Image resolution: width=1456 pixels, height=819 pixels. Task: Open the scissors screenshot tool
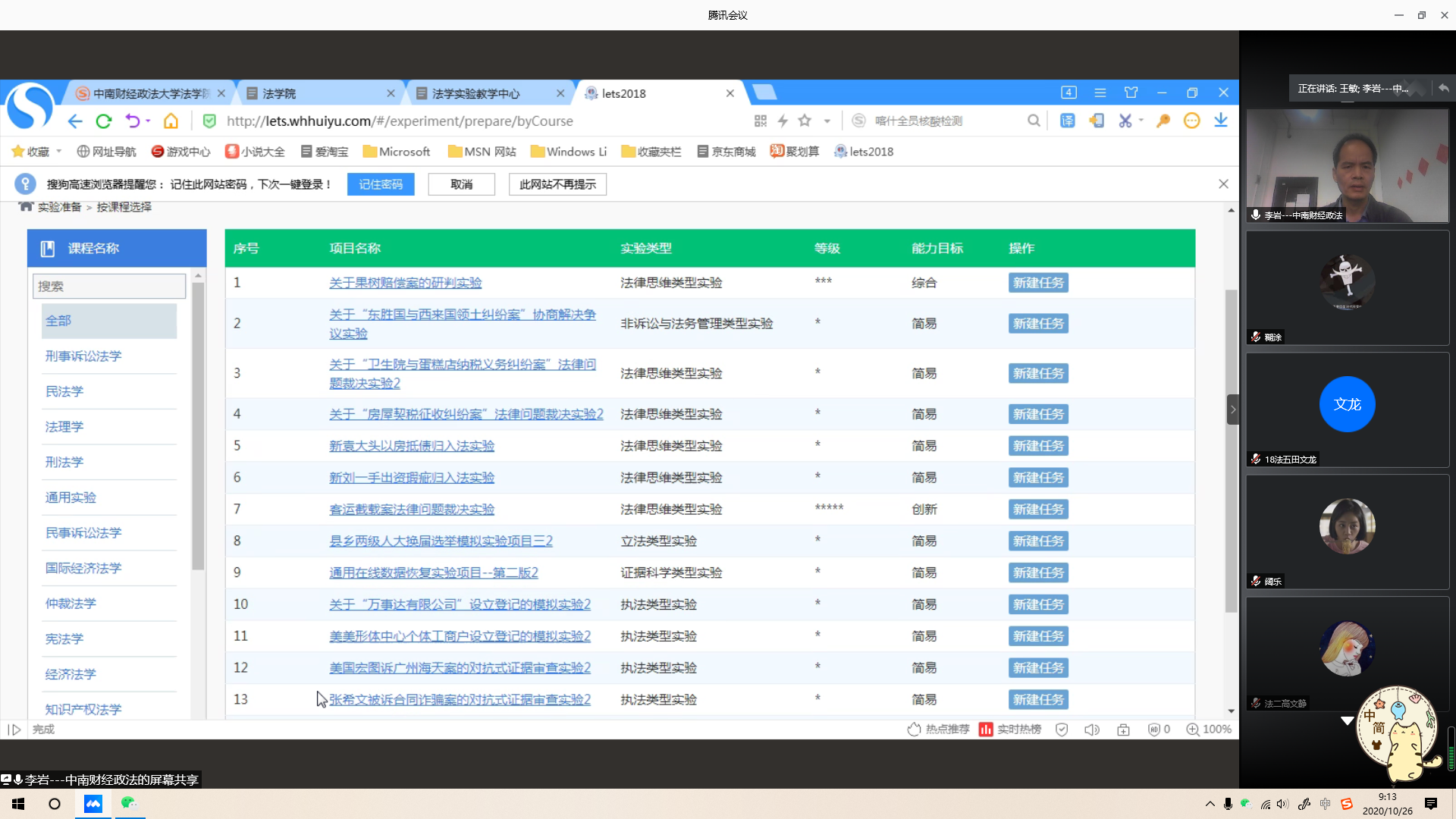(1125, 121)
